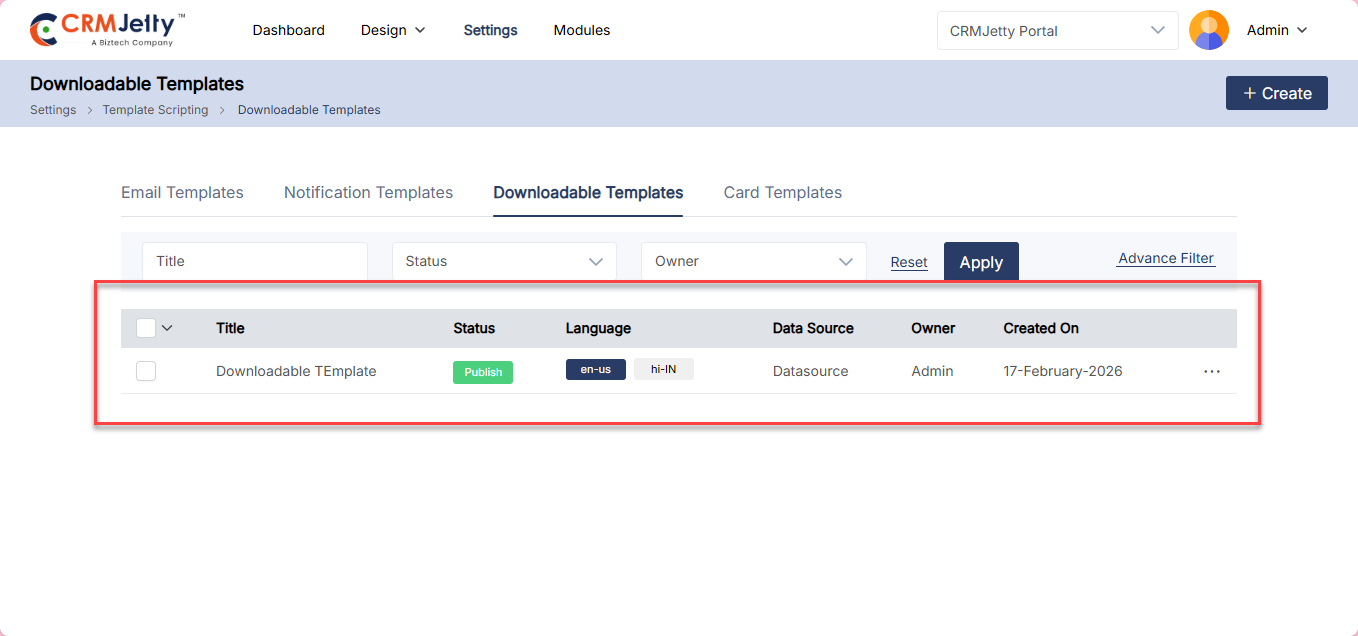
Task: Click the Reset link
Action: coord(909,262)
